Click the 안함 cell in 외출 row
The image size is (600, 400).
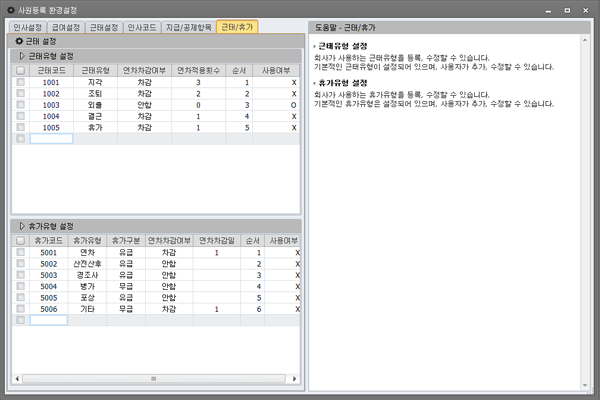point(145,105)
